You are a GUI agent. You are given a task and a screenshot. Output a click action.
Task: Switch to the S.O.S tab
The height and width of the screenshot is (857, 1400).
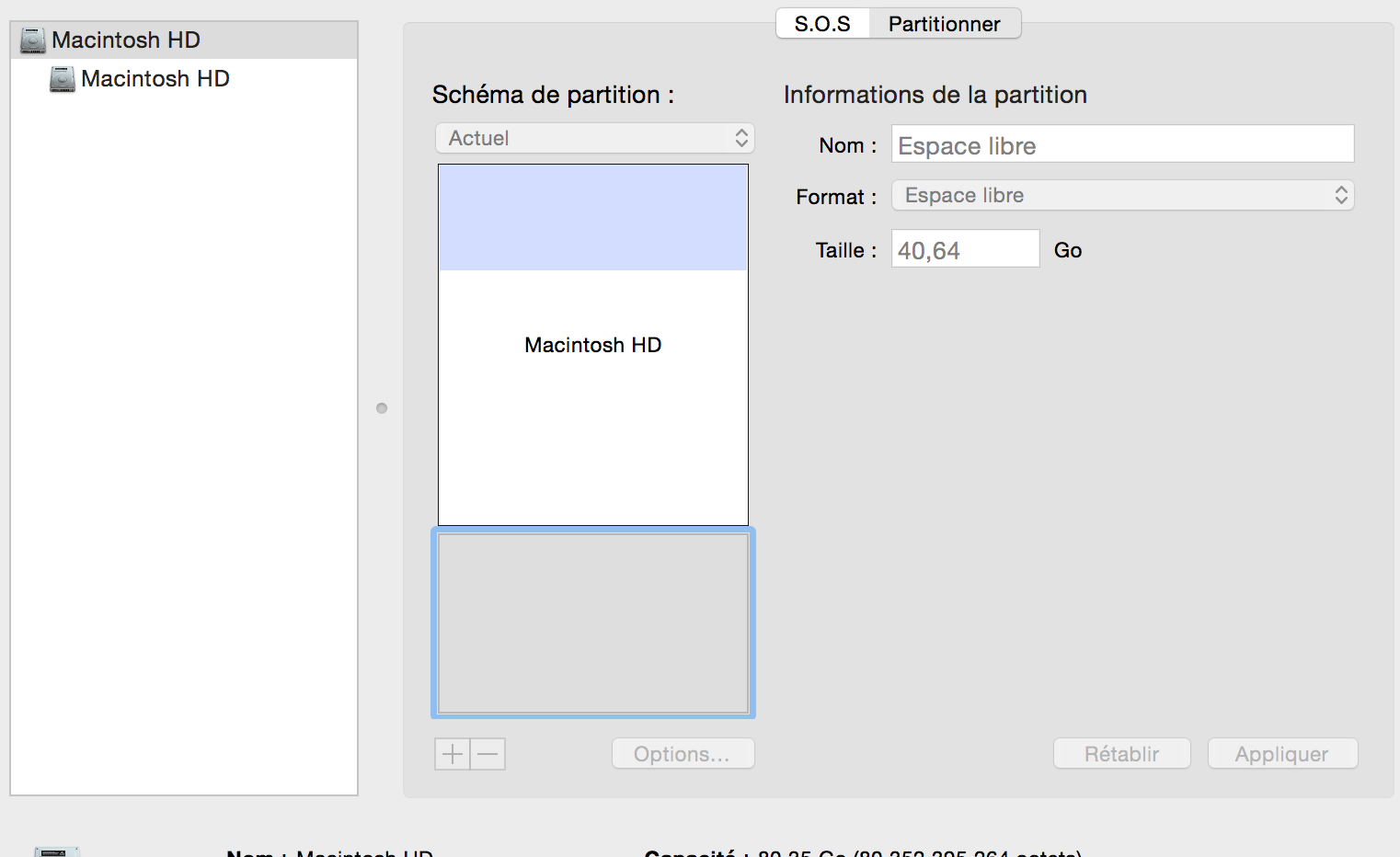coord(822,24)
